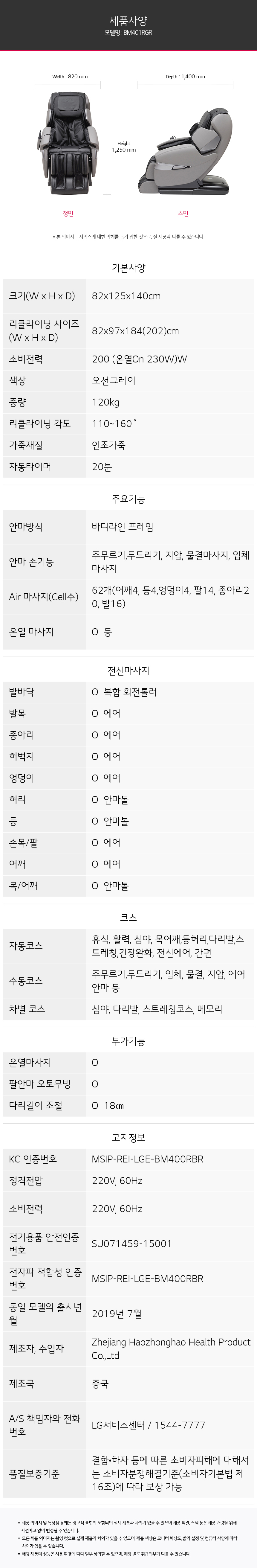Image resolution: width=257 pixels, height=1568 pixels.
Task: Click the 정면 label under the front image
Action: [68, 214]
